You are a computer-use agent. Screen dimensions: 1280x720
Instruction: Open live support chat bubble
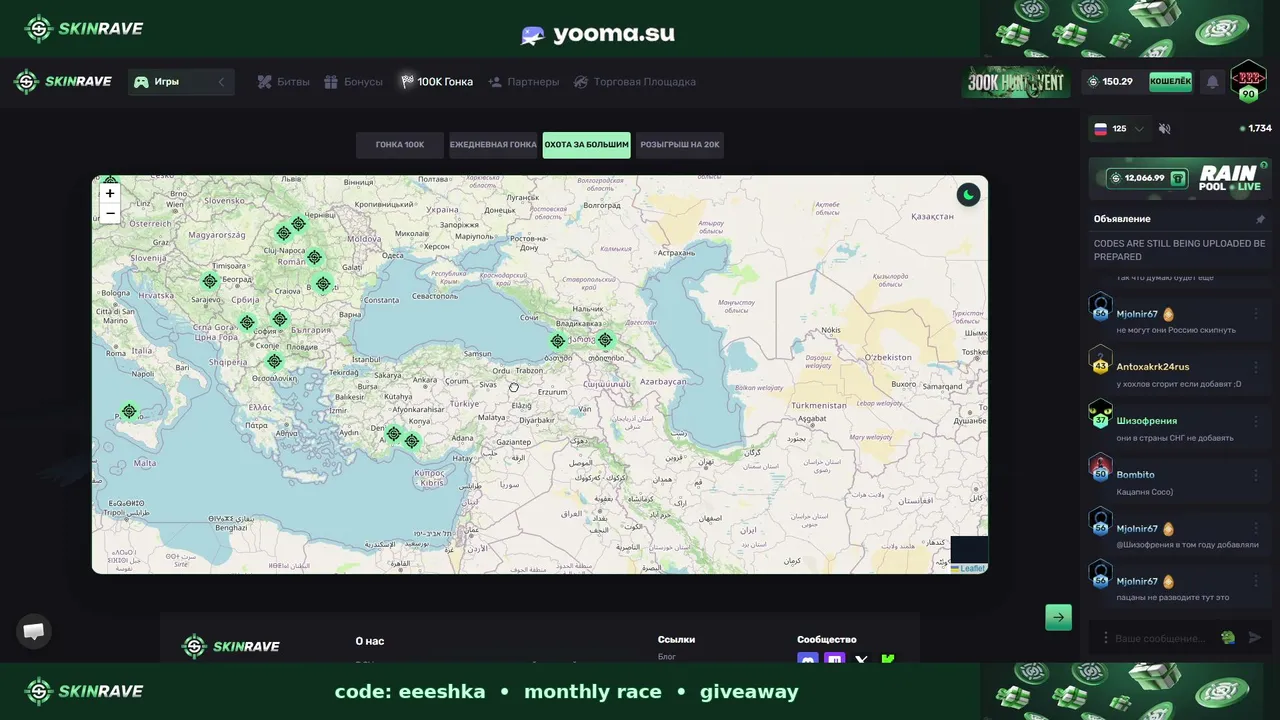33,631
